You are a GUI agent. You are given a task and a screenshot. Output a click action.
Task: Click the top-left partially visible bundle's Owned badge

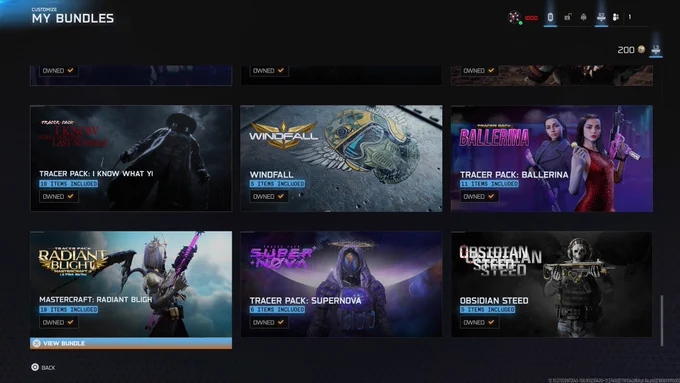pos(59,71)
